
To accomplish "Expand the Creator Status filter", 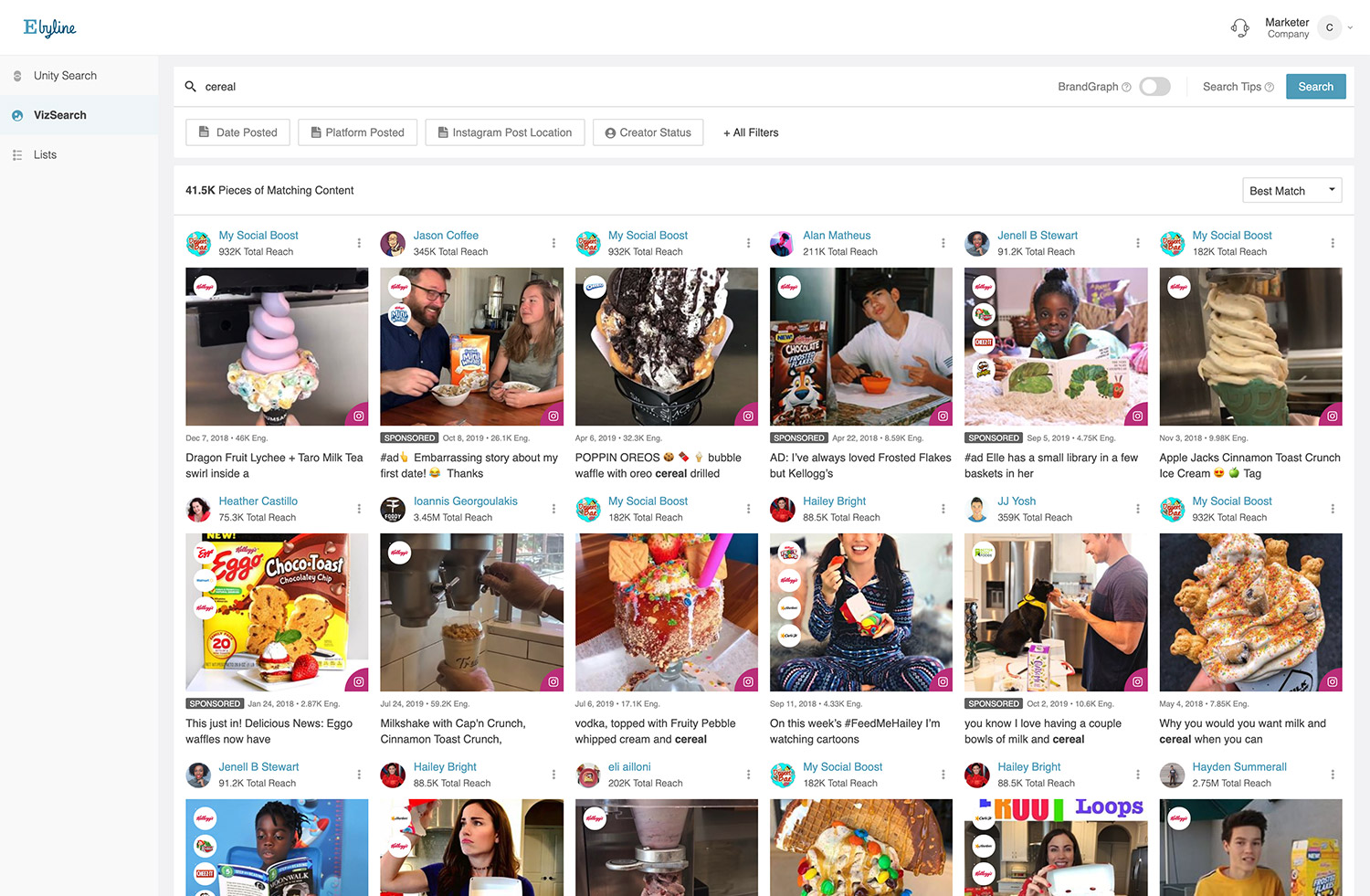I will (648, 132).
